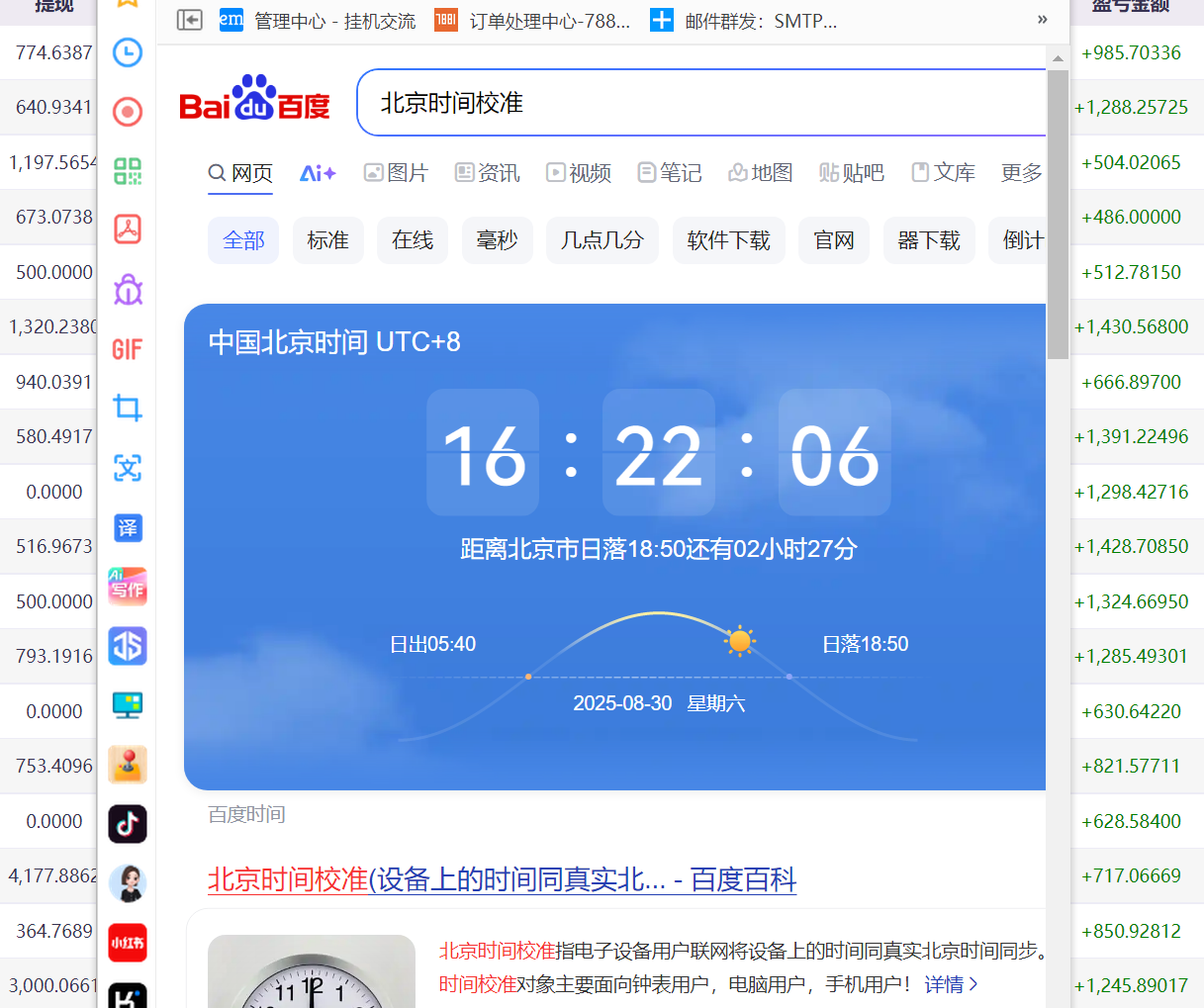Screen dimensions: 1204x1008
Task: Open the blue translate (译) icon
Action: coord(128,528)
